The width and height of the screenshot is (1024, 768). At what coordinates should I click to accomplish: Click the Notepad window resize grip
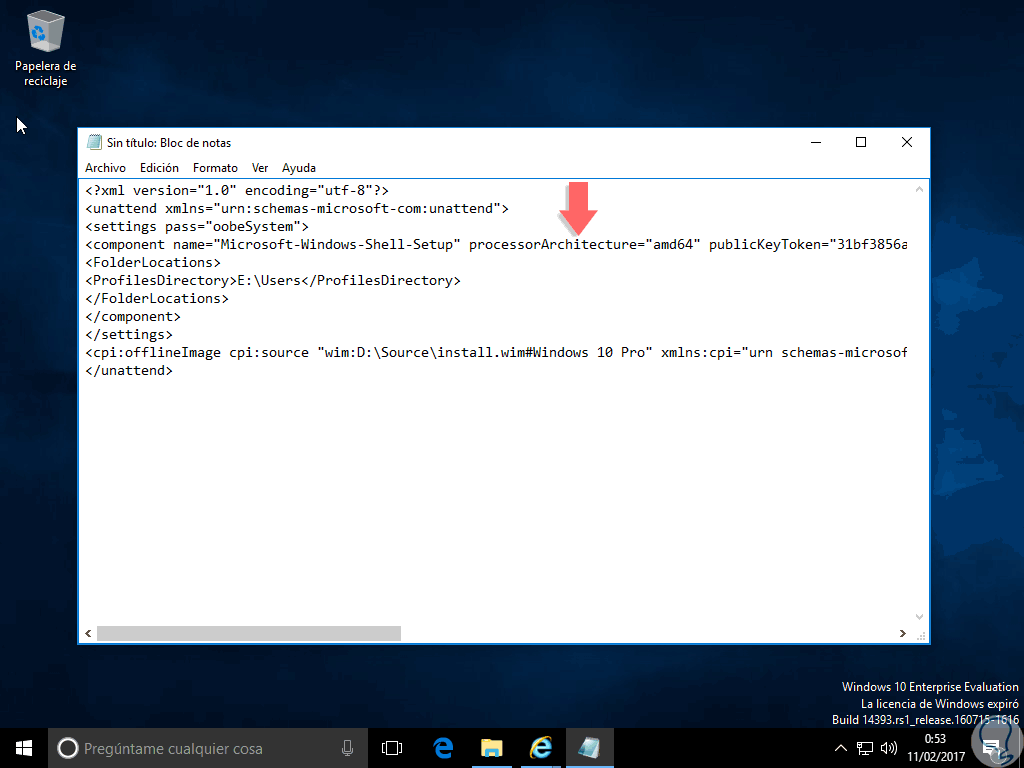[x=921, y=635]
